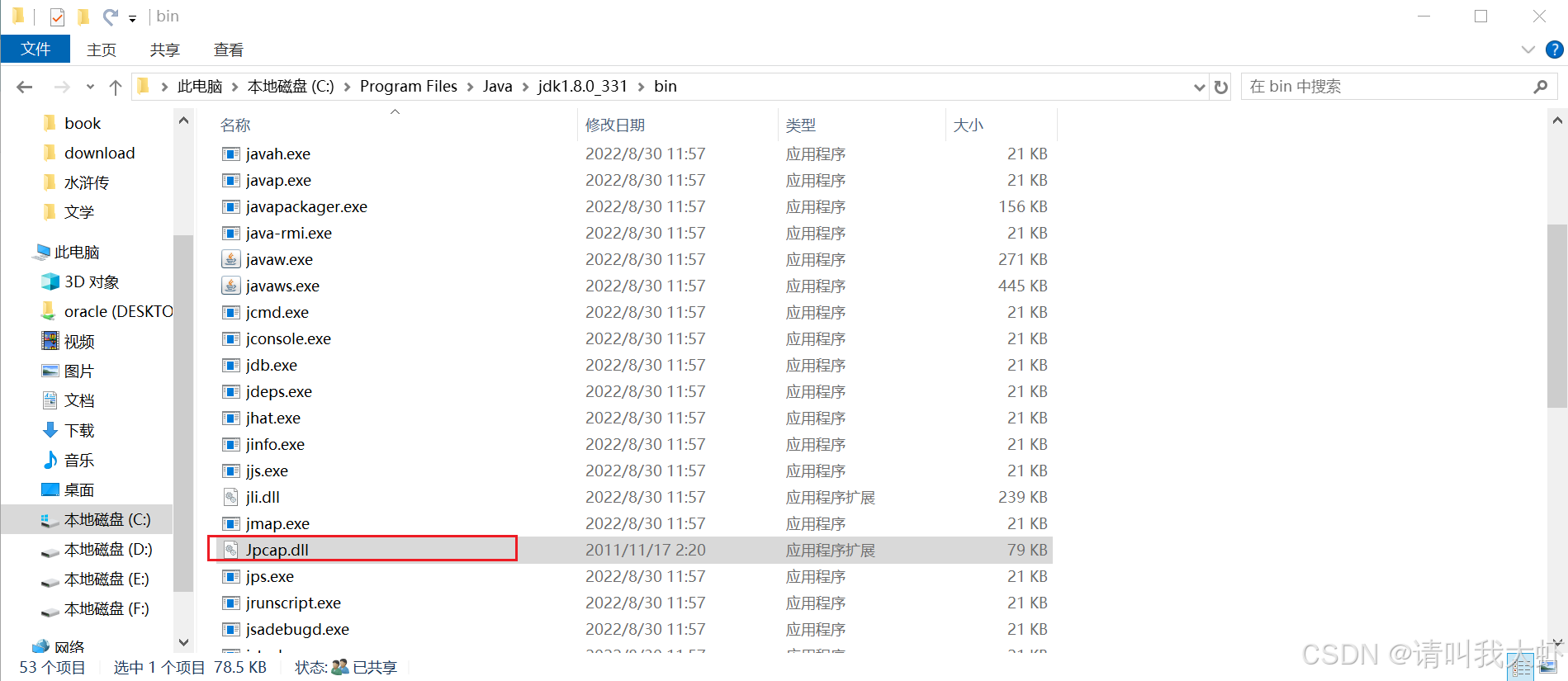This screenshot has width=1568, height=681.
Task: Click the 桌面 desktop icon in sidebar
Action: tap(50, 489)
